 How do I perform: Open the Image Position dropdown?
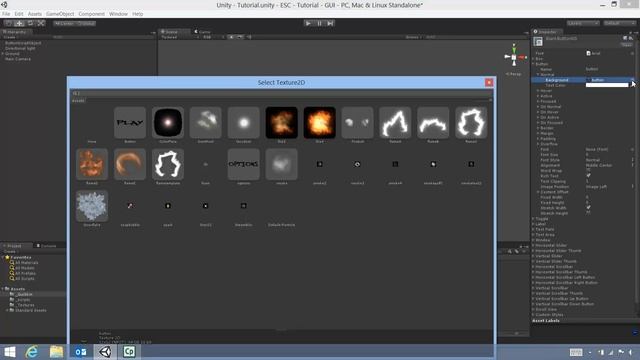pos(610,187)
